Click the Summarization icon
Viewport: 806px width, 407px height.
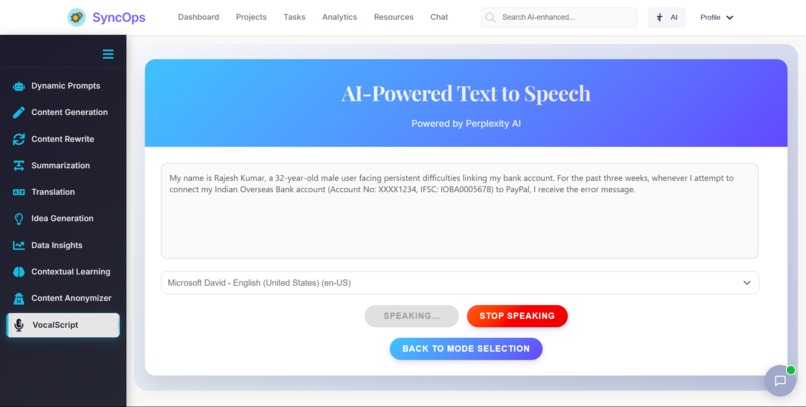pyautogui.click(x=19, y=165)
